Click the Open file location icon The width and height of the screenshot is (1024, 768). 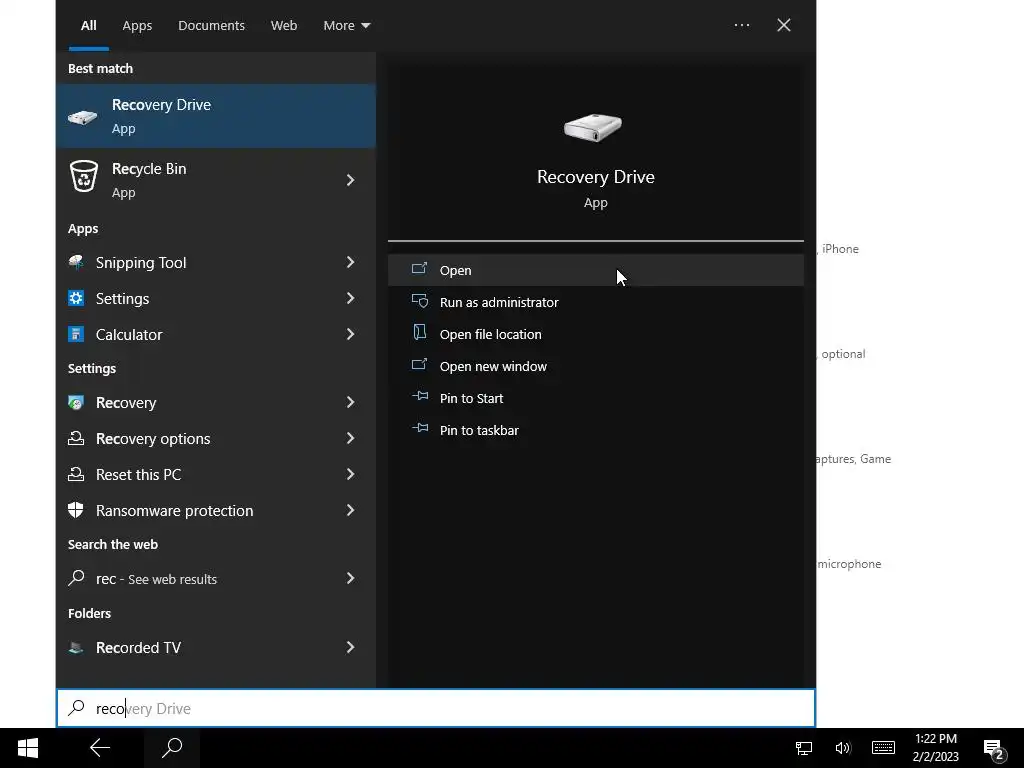pyautogui.click(x=419, y=332)
